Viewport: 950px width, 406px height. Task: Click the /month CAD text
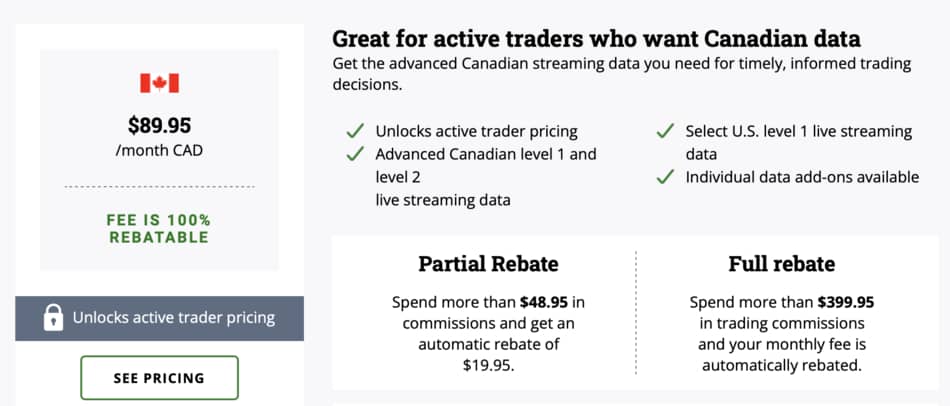click(159, 150)
